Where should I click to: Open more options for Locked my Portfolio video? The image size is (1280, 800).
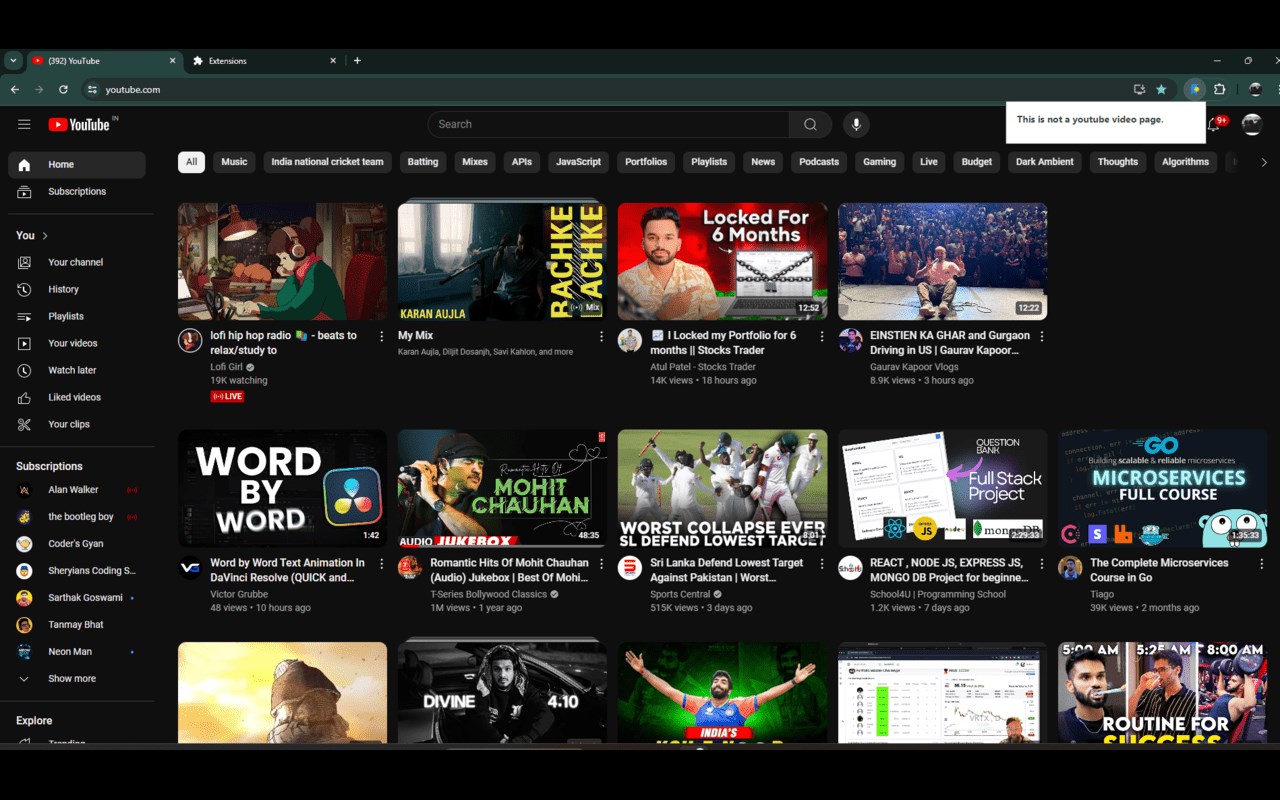point(822,337)
